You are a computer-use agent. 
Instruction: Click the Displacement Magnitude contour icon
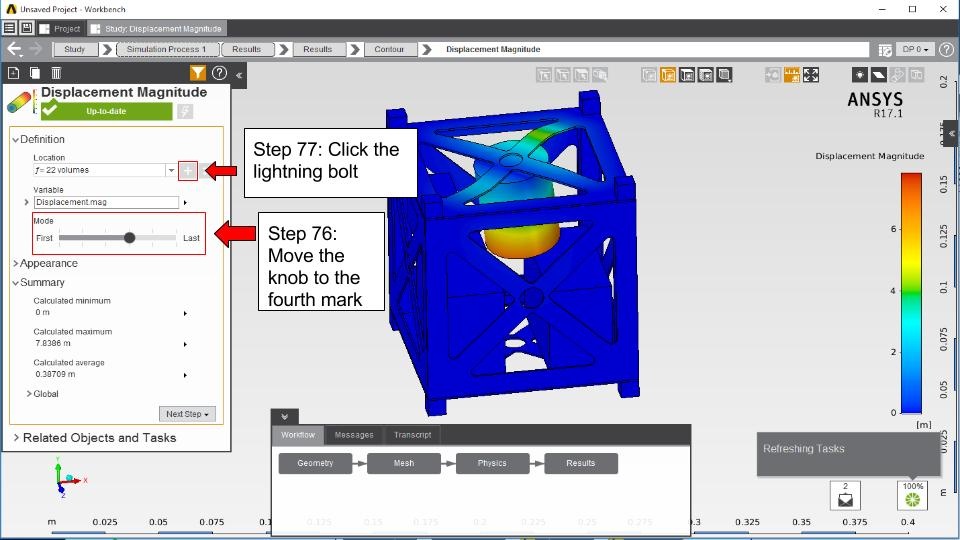click(x=20, y=102)
